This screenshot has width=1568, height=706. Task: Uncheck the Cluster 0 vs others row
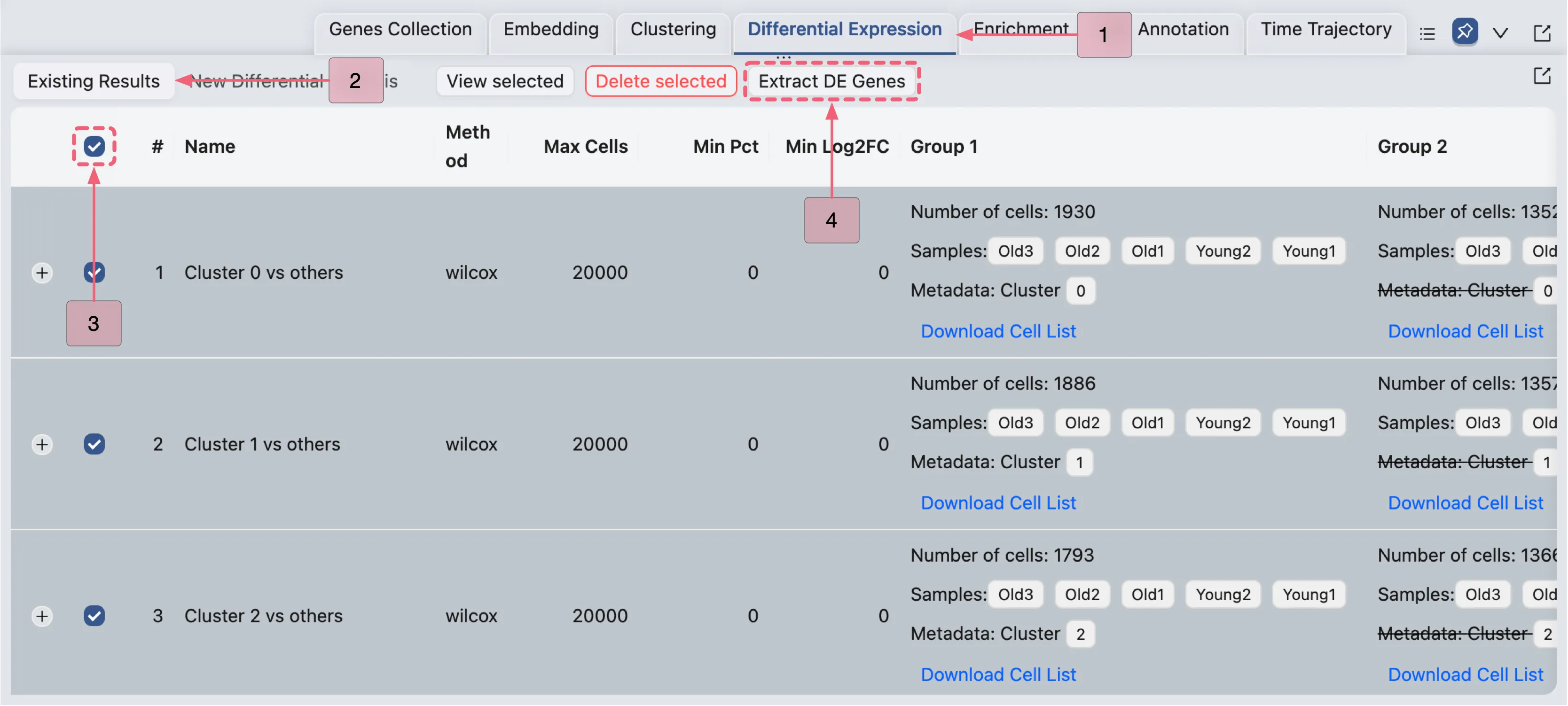point(94,272)
